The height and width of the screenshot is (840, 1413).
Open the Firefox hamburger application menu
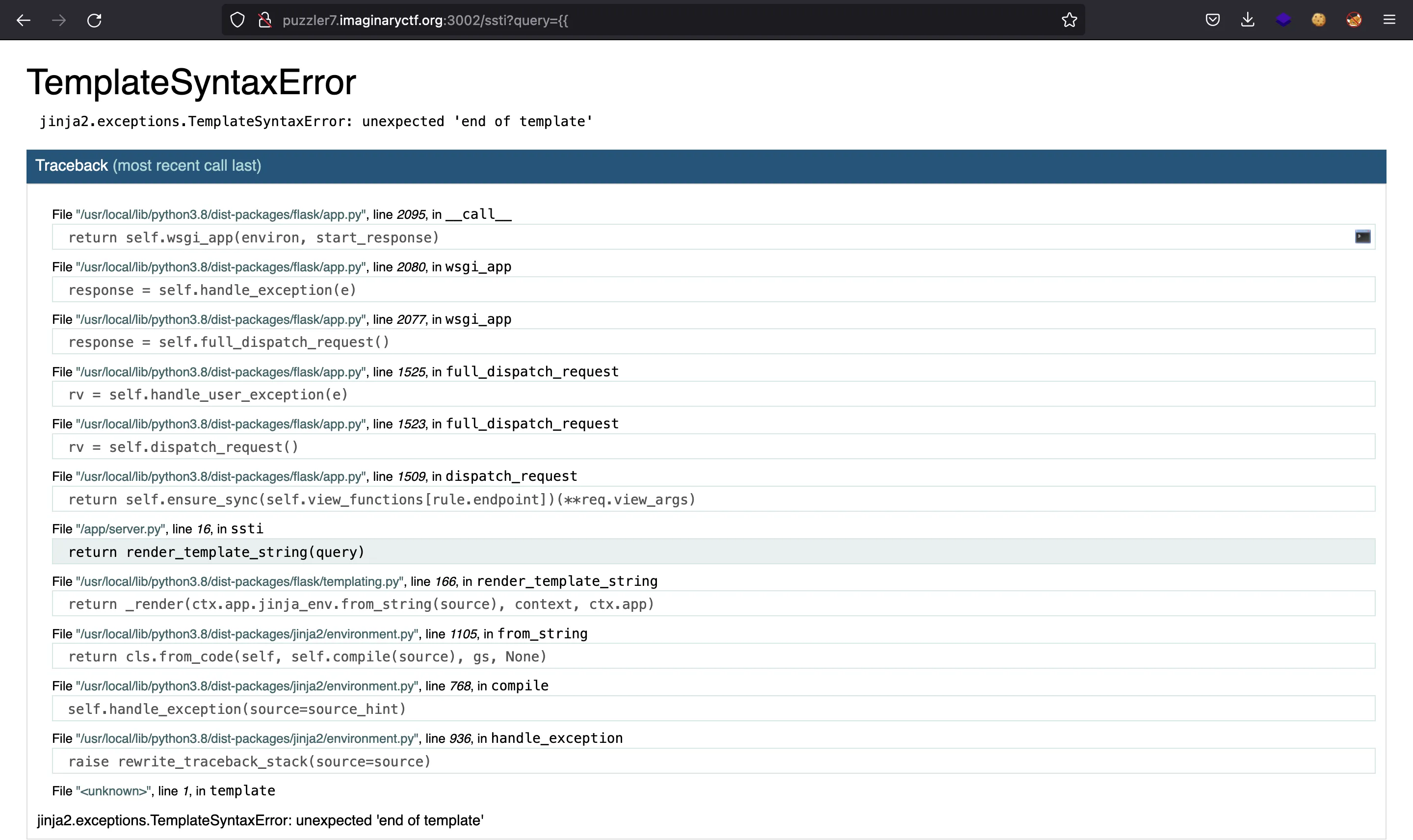(x=1389, y=20)
